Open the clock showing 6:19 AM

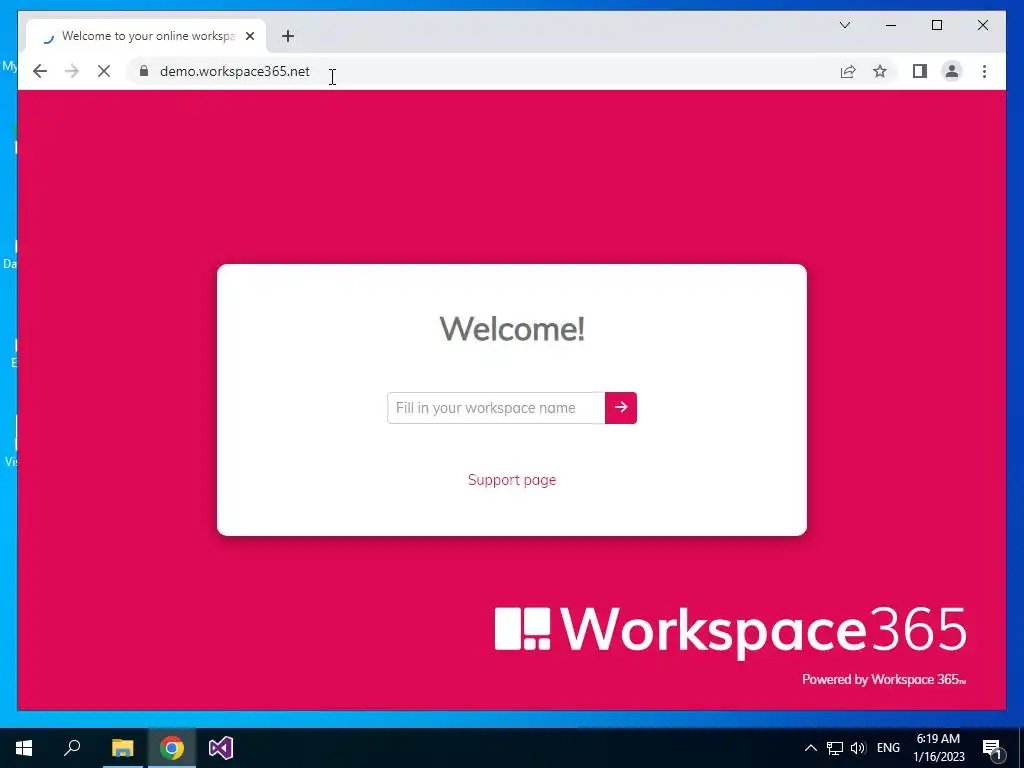(938, 748)
